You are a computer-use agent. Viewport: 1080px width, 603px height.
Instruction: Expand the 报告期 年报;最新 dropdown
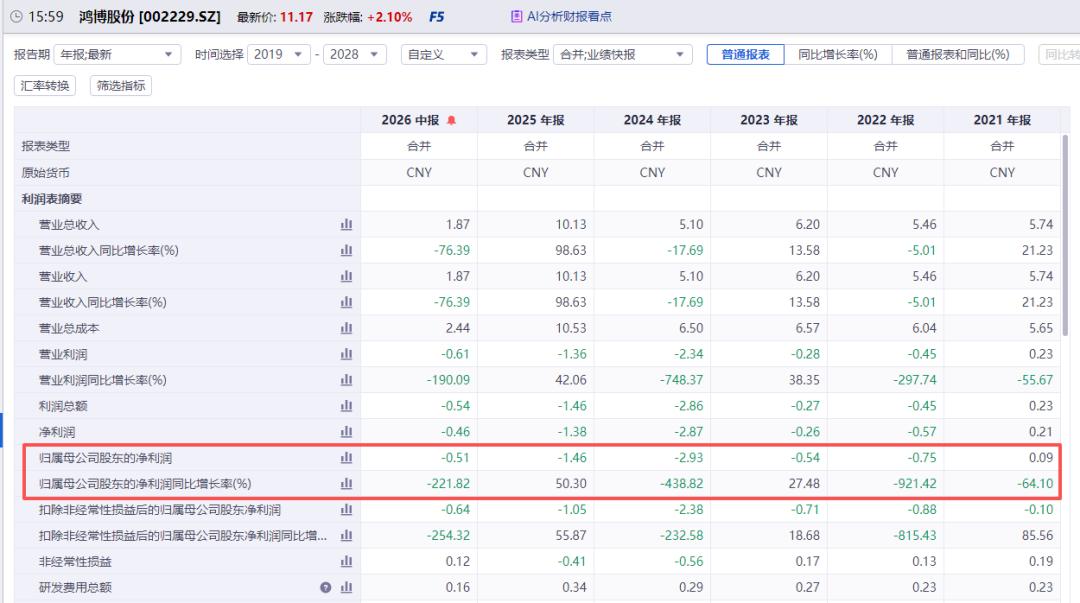click(x=117, y=54)
